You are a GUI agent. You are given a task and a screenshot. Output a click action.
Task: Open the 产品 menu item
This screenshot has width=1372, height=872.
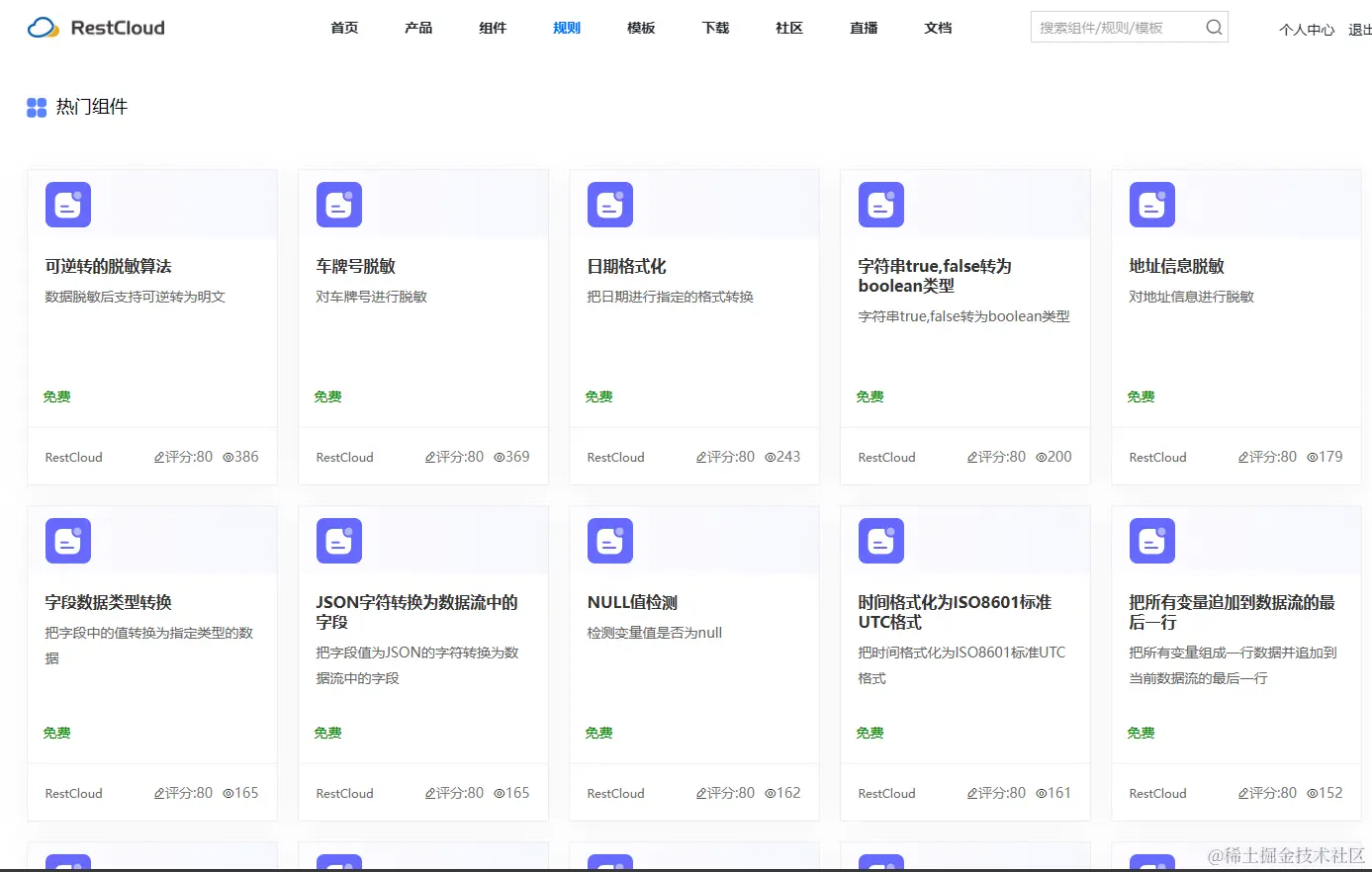pos(418,28)
